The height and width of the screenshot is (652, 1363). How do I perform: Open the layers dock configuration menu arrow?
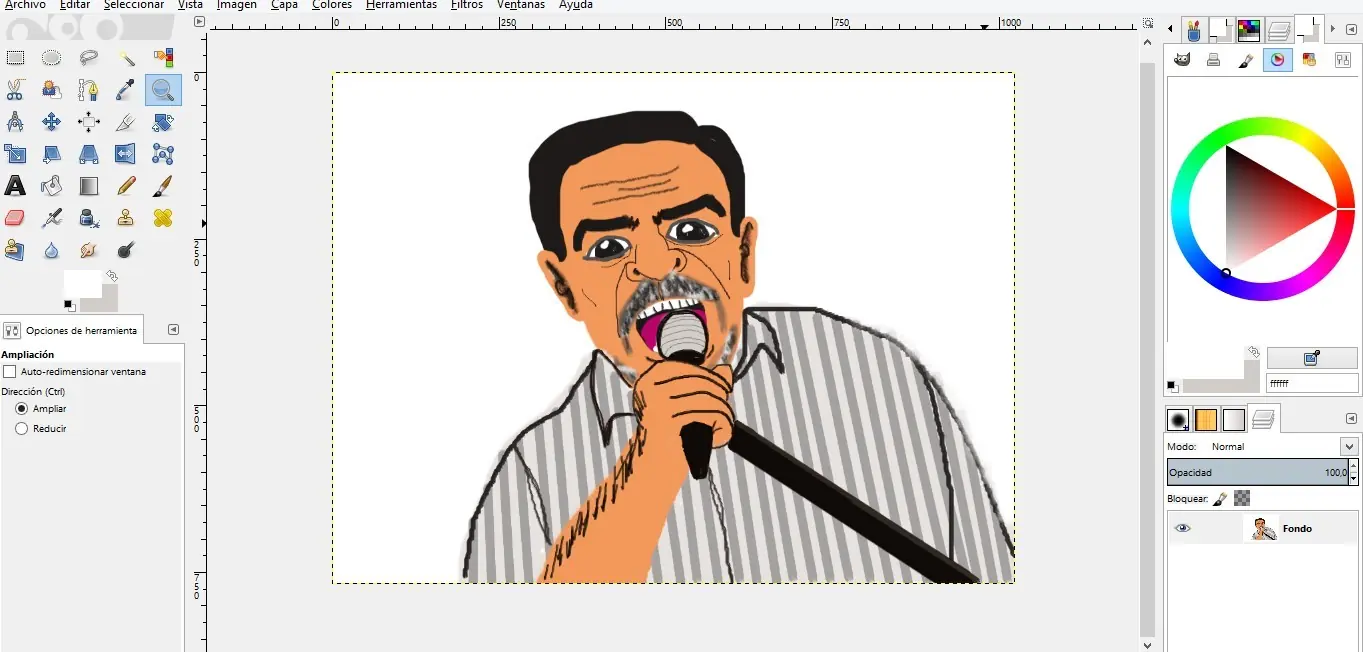(x=1351, y=418)
